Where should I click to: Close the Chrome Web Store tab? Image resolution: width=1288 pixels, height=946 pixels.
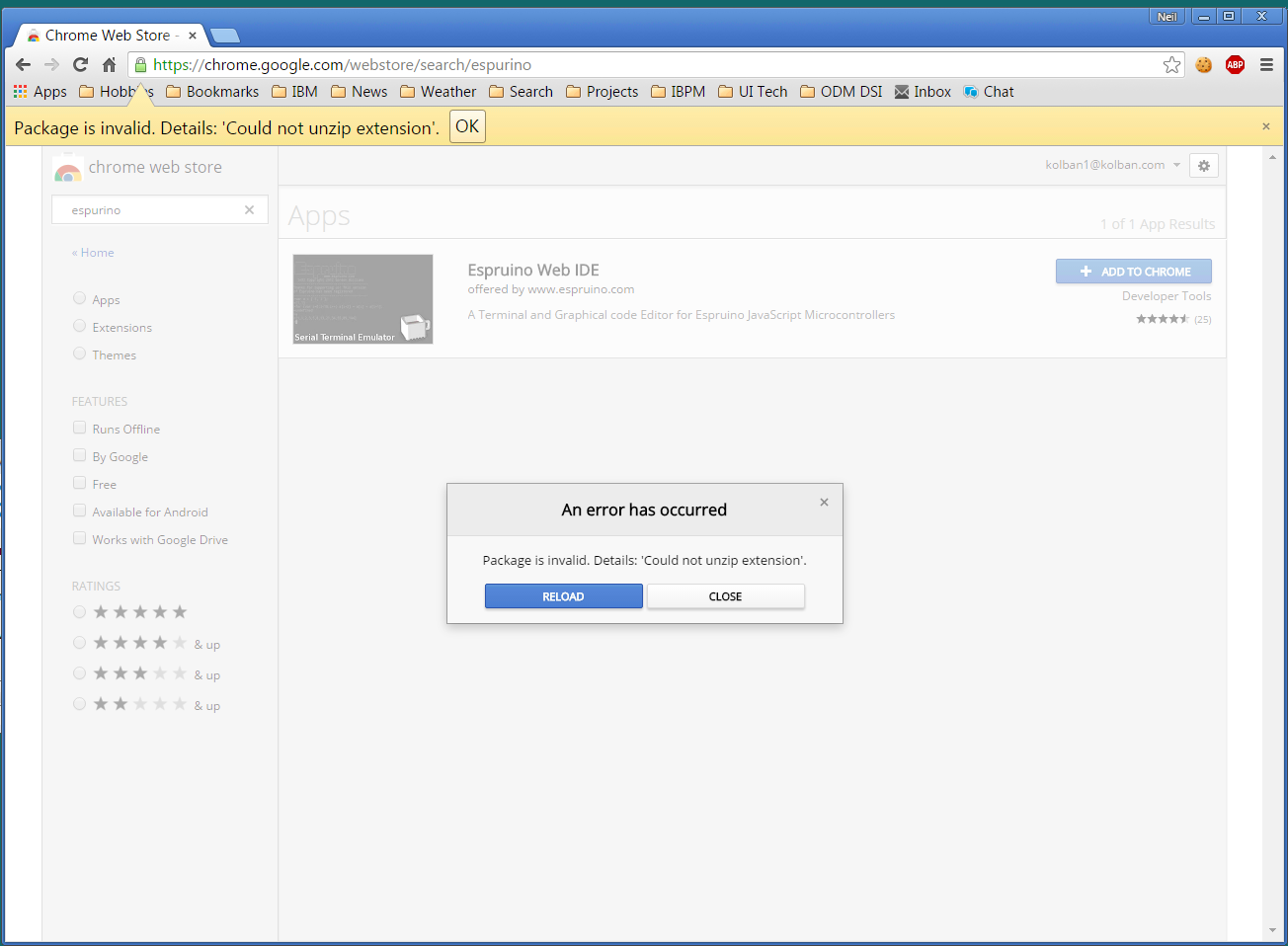point(193,36)
